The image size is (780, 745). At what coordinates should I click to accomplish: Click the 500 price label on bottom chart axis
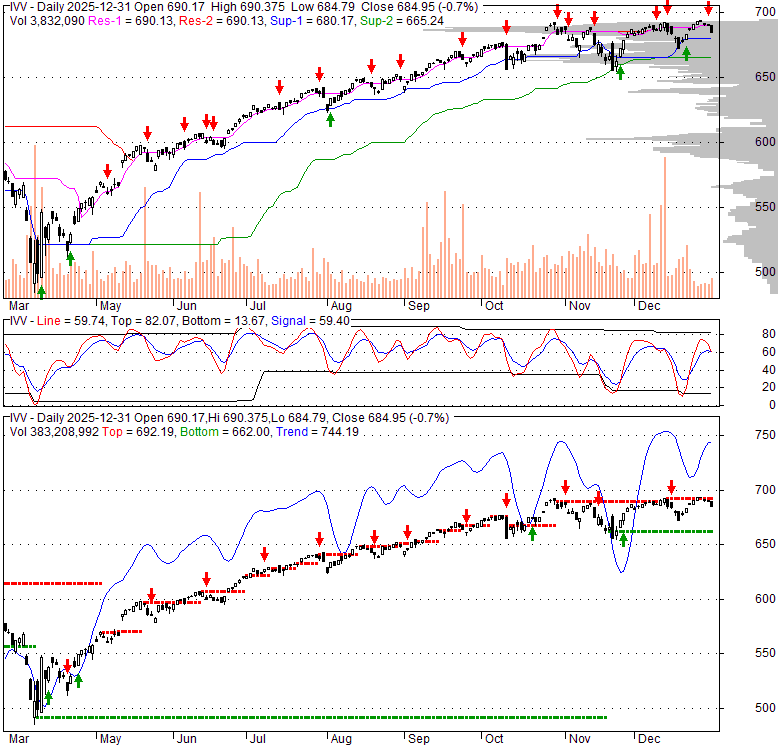point(765,708)
